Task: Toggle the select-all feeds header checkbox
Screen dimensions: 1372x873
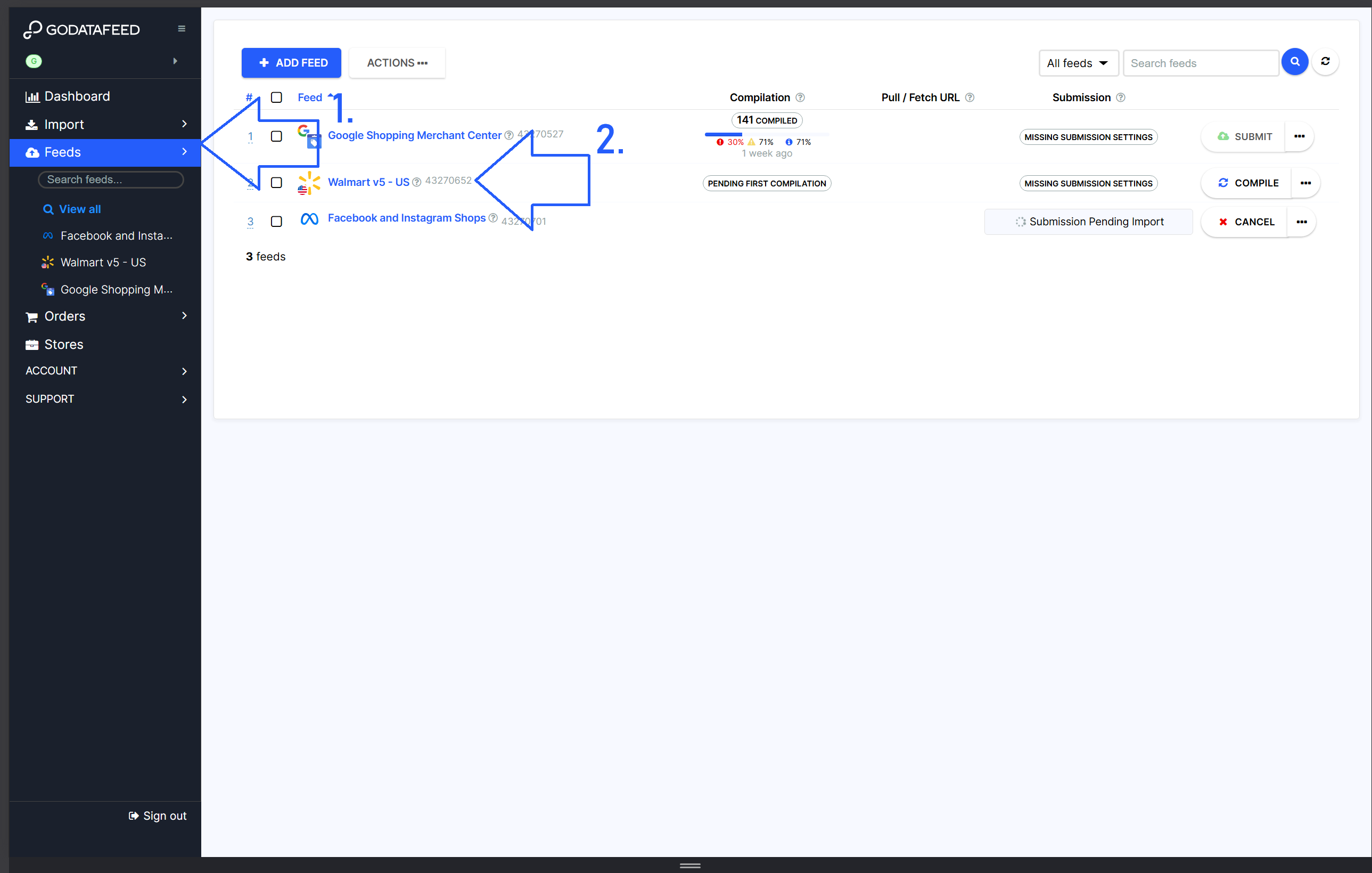Action: [x=276, y=97]
